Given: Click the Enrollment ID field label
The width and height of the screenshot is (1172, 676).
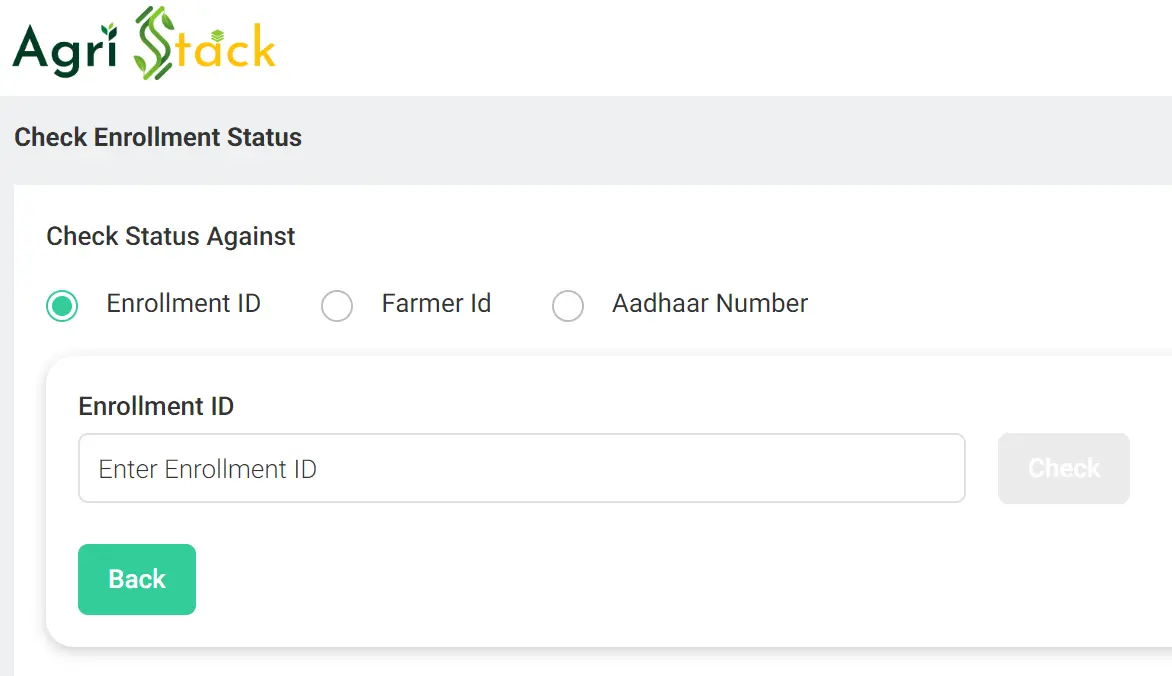Looking at the screenshot, I should tap(155, 406).
